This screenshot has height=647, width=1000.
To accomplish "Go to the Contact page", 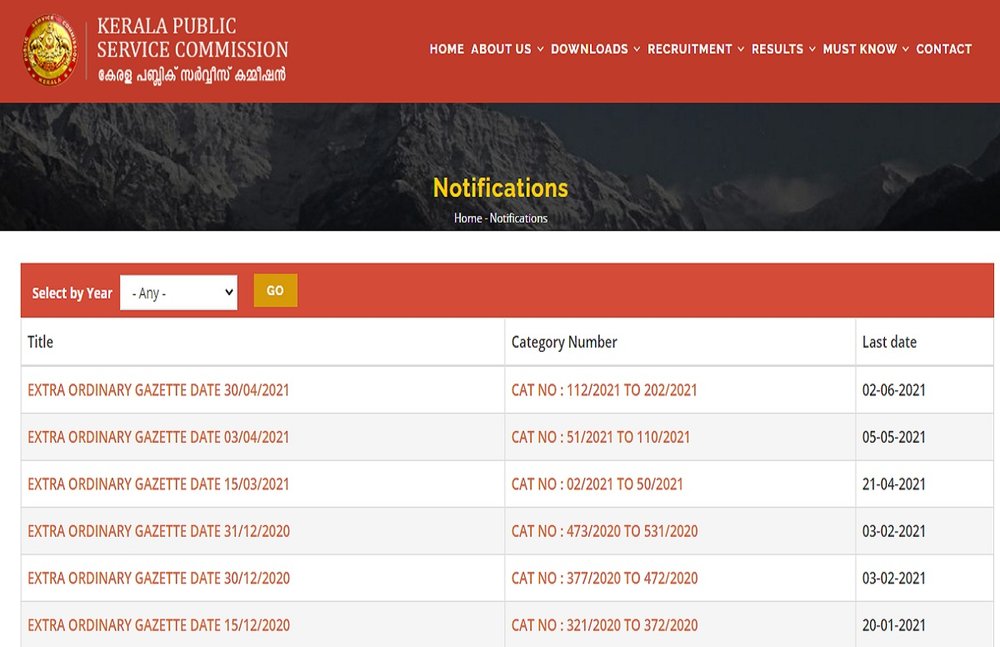I will click(943, 49).
